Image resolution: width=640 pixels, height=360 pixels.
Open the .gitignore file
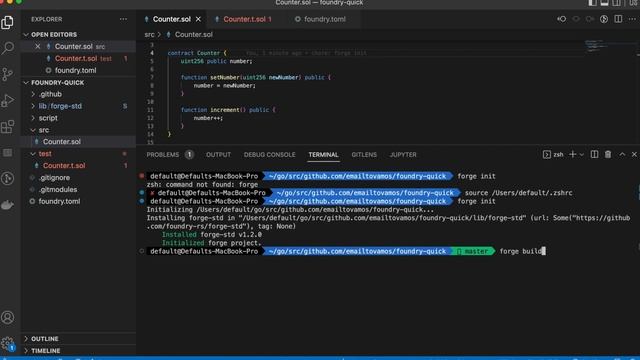55,178
